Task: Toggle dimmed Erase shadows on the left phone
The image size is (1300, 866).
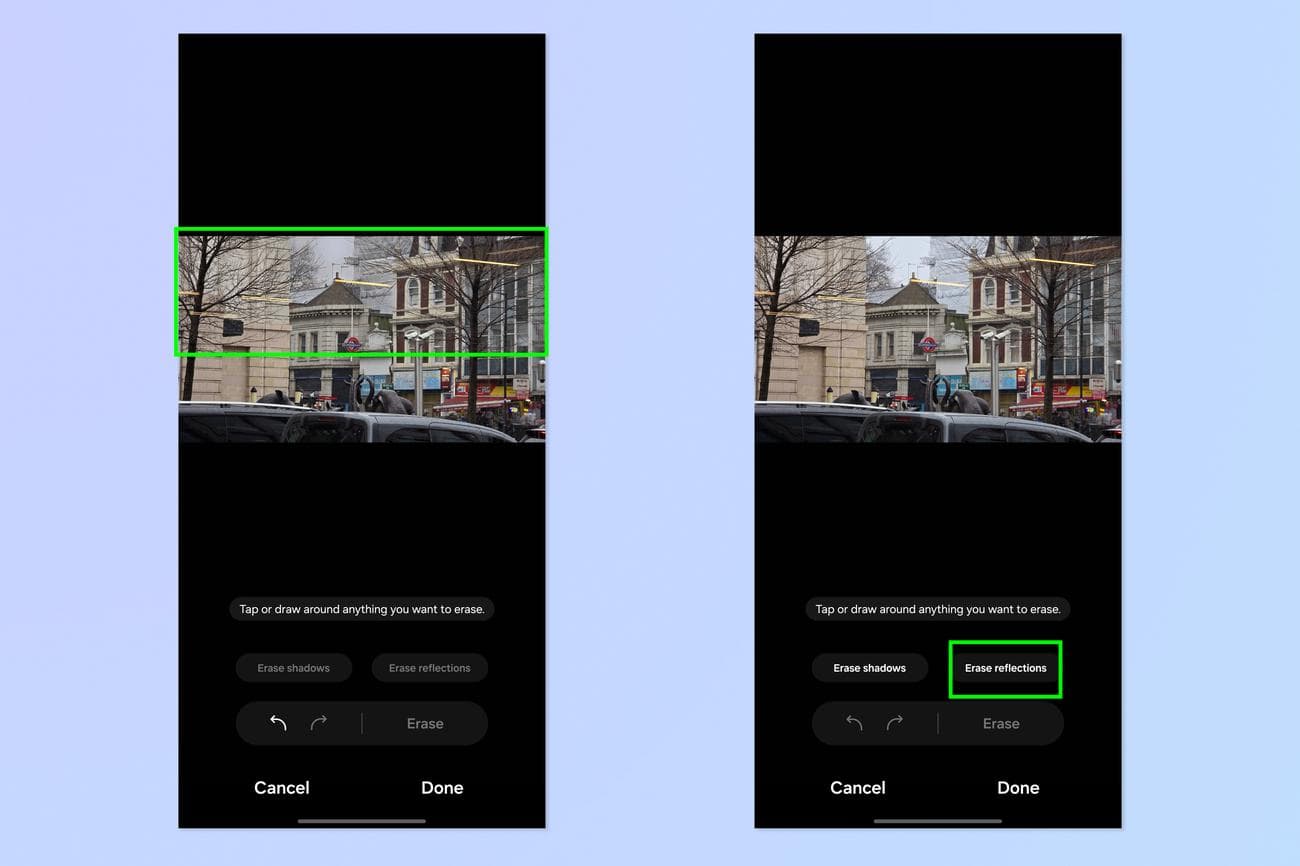Action: tap(294, 668)
